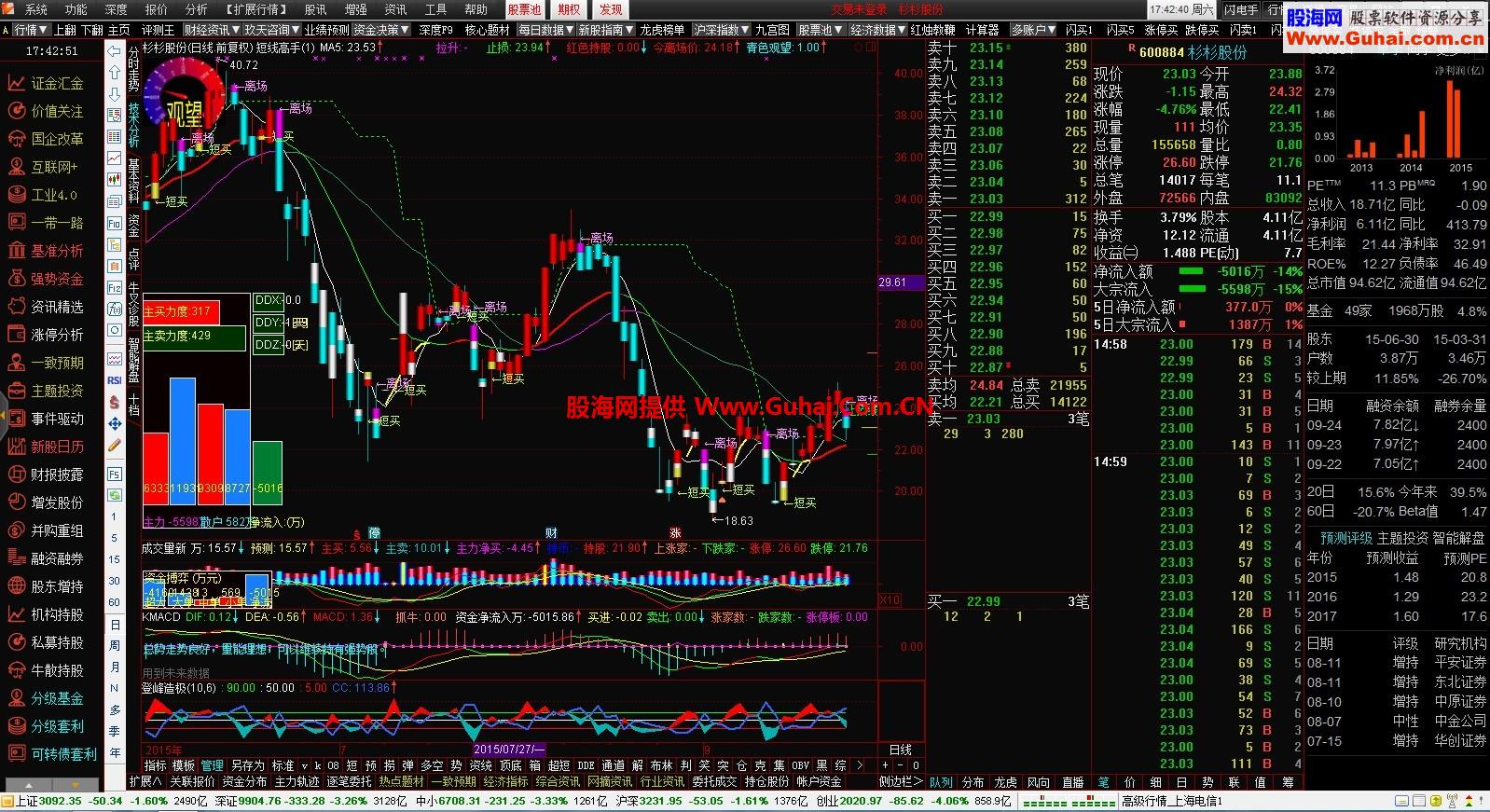Select the 日线 period label
The image size is (1490, 812).
tap(901, 750)
